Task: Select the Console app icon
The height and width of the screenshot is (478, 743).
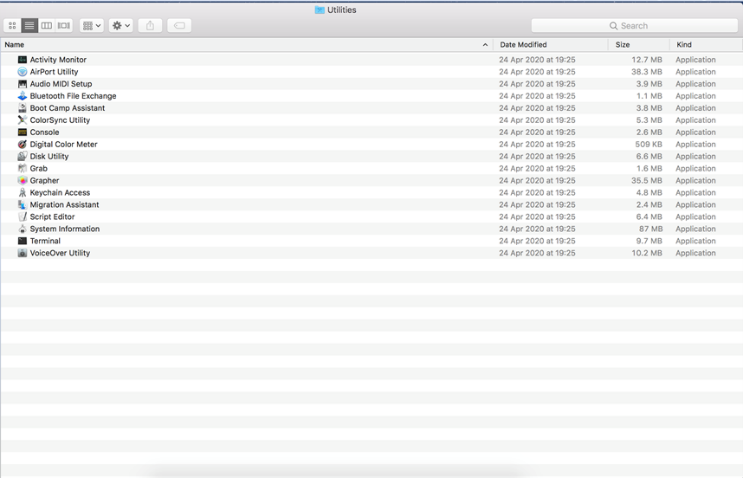Action: click(x=22, y=132)
